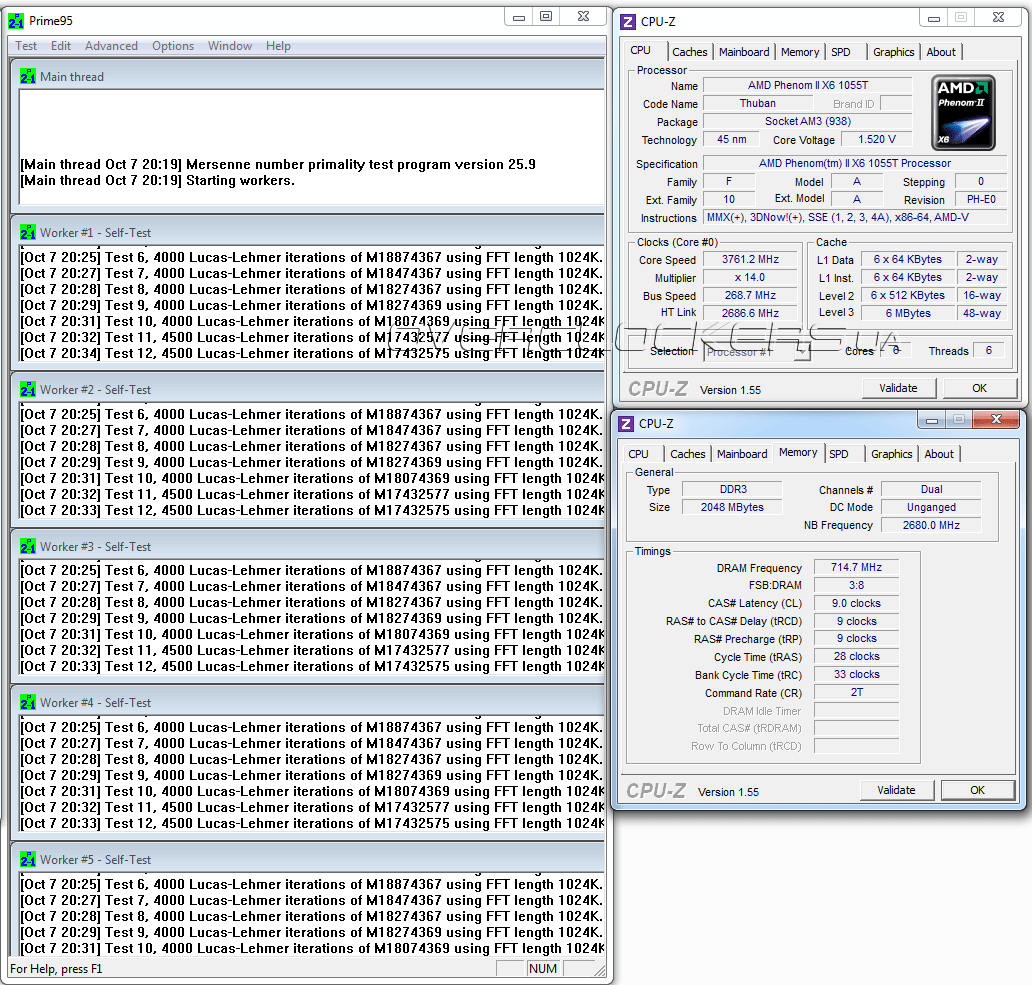Switch to Caches tab in top CPU-Z
The width and height of the screenshot is (1032, 985).
[x=690, y=52]
